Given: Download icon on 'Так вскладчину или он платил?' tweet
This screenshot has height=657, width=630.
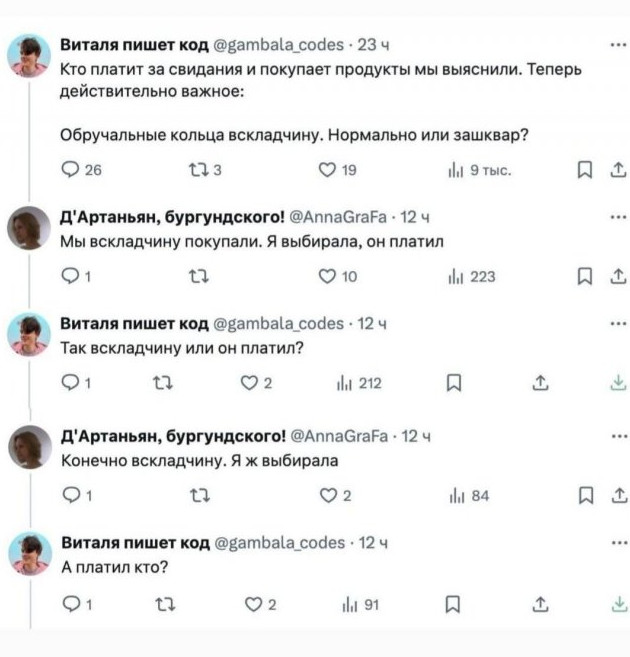Looking at the screenshot, I should coord(617,381).
